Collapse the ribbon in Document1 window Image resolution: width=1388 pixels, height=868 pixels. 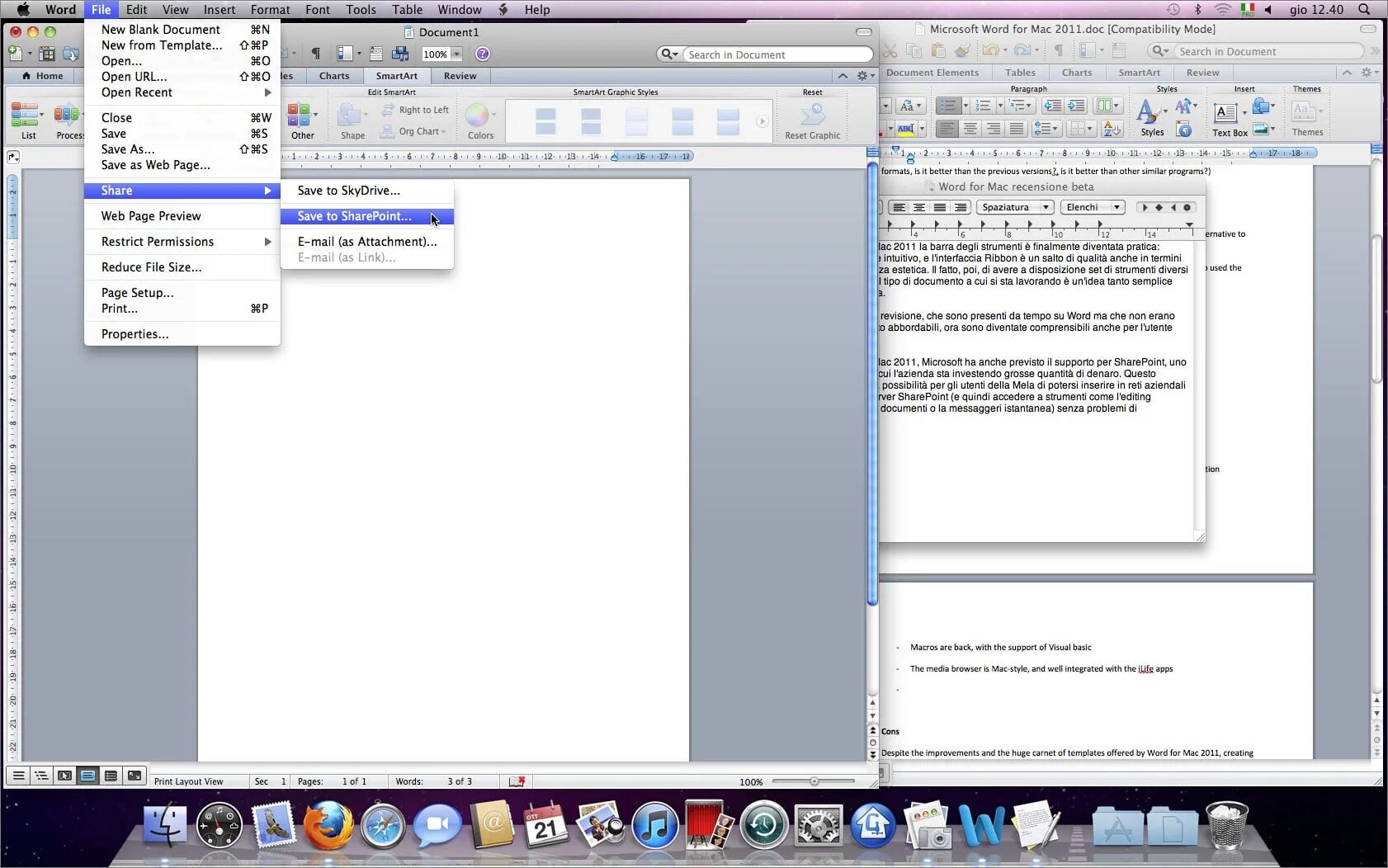(843, 76)
